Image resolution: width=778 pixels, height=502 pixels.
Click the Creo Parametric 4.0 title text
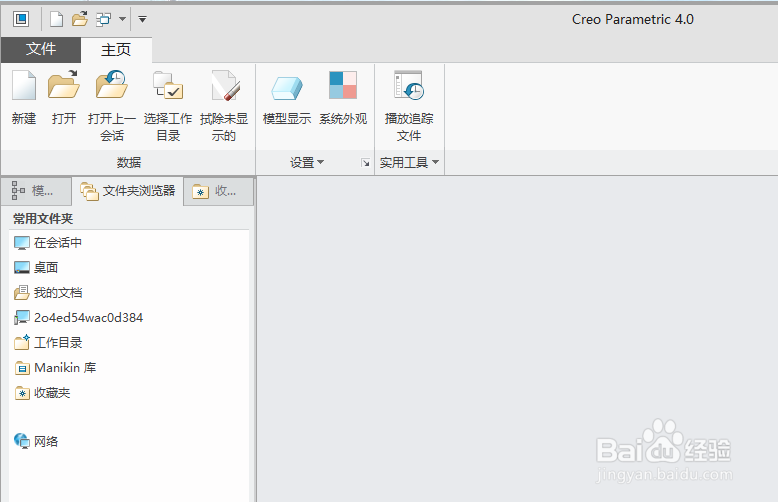[x=633, y=19]
